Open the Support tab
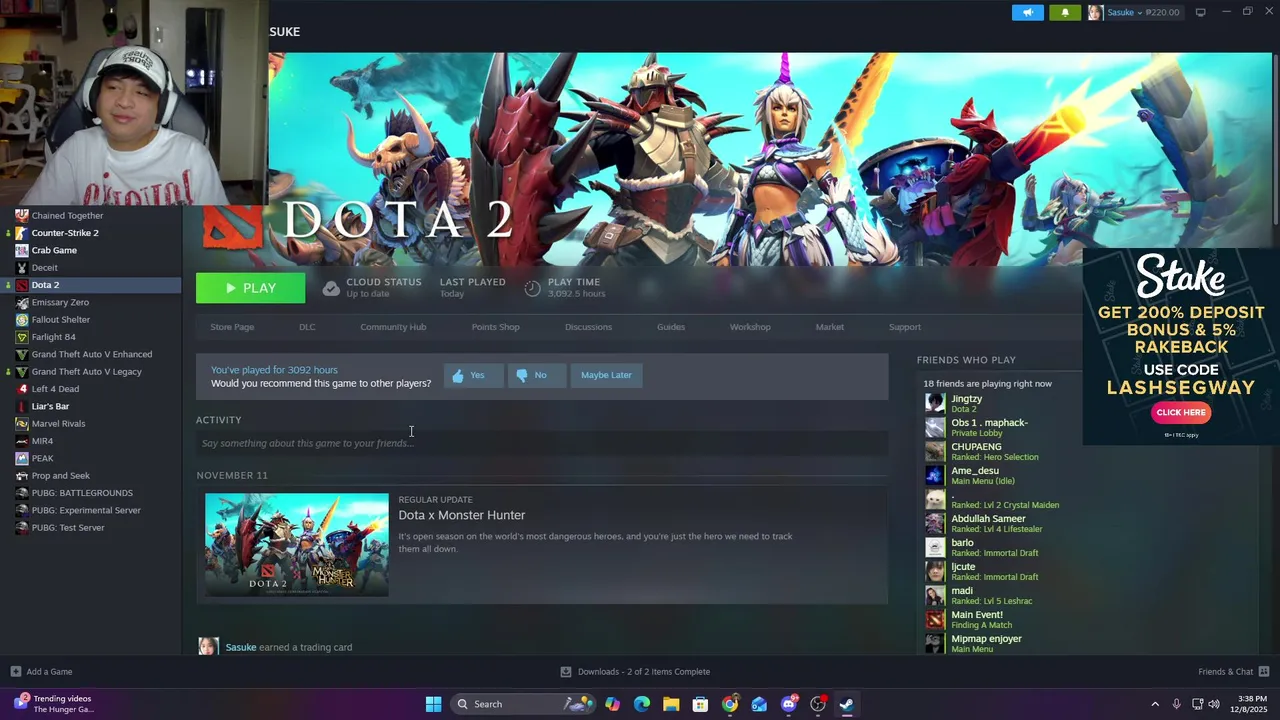The width and height of the screenshot is (1280, 720). pos(905,327)
